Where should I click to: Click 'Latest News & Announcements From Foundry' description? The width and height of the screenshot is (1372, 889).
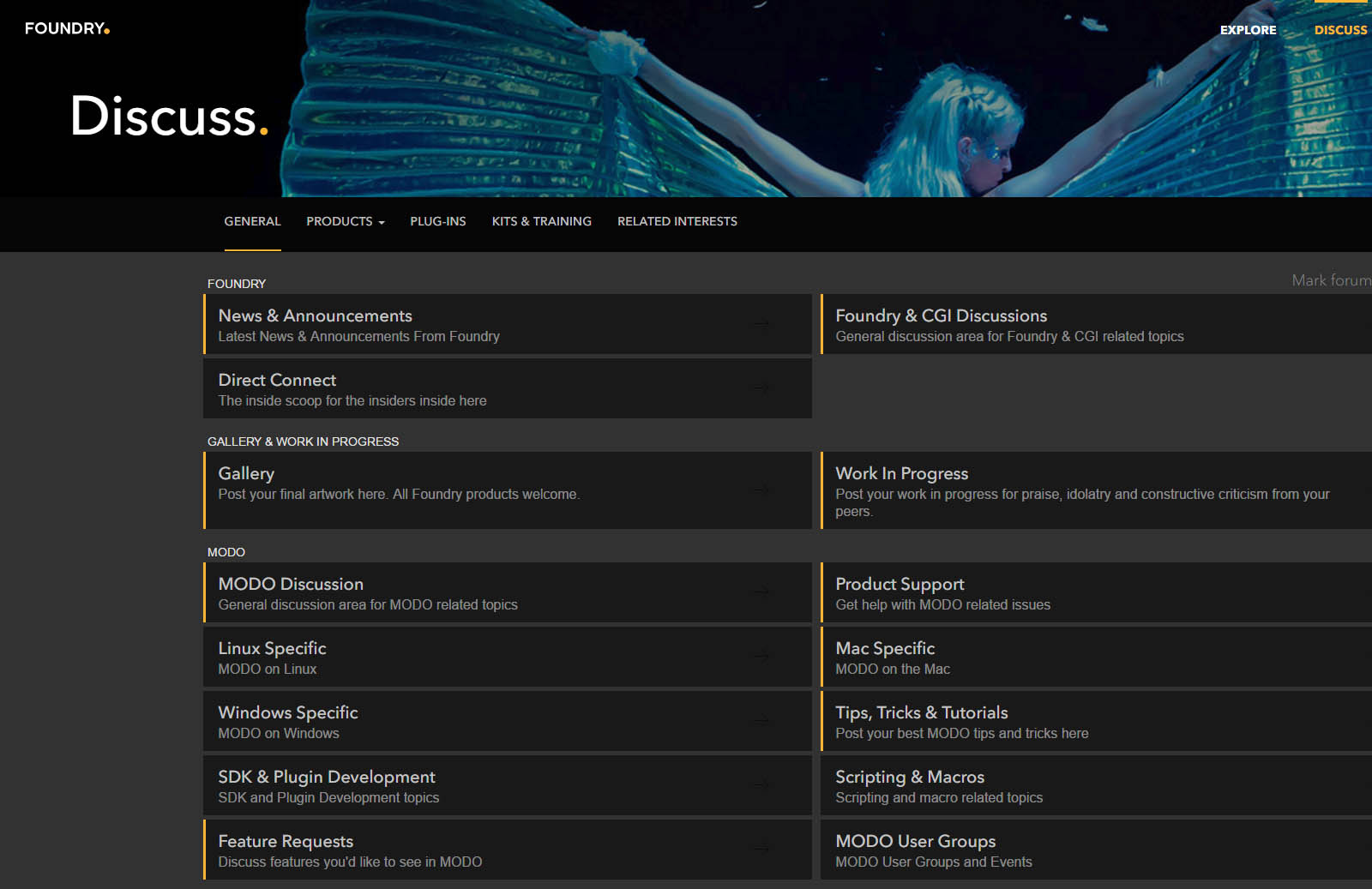tap(358, 336)
